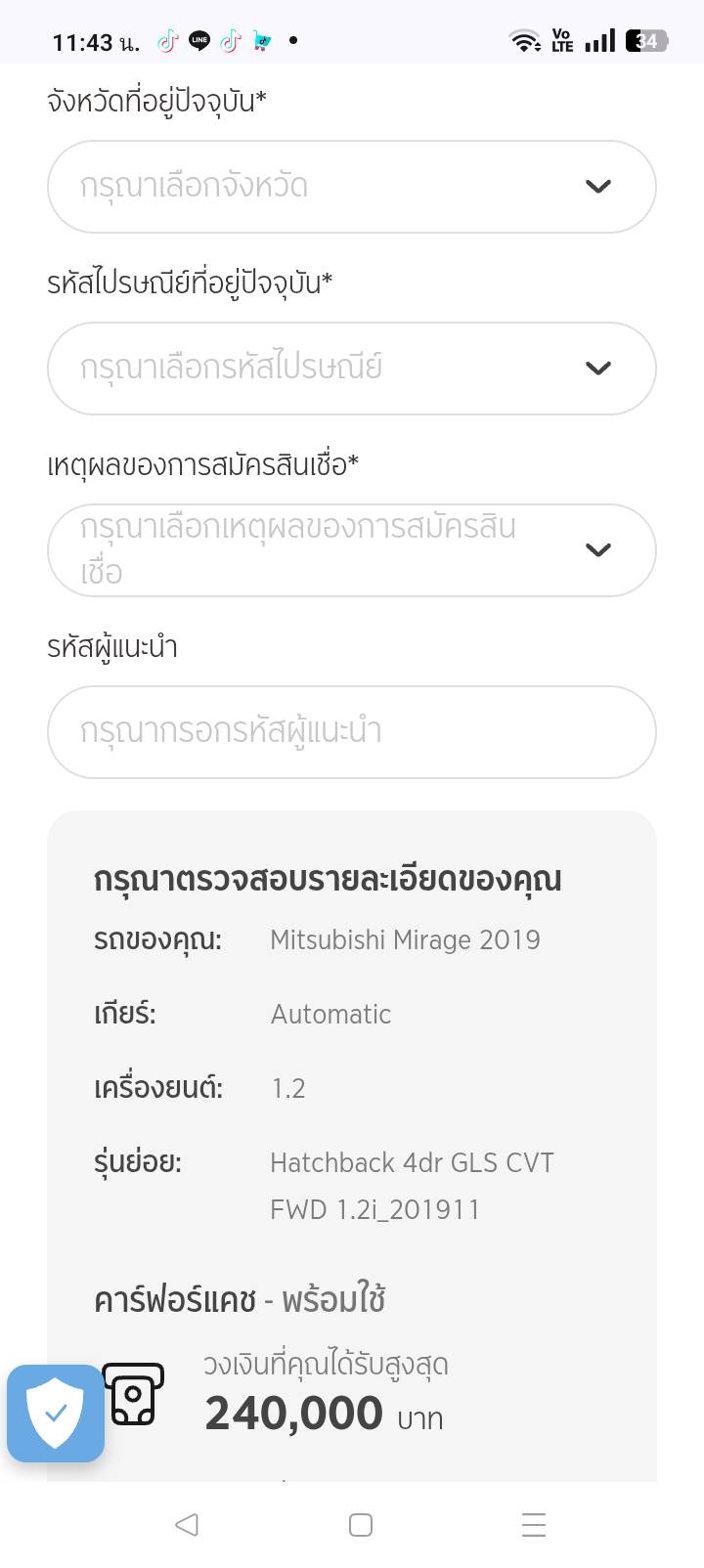Click the 240,000 baht loan amount
This screenshot has width=704, height=1568.
(x=293, y=1414)
